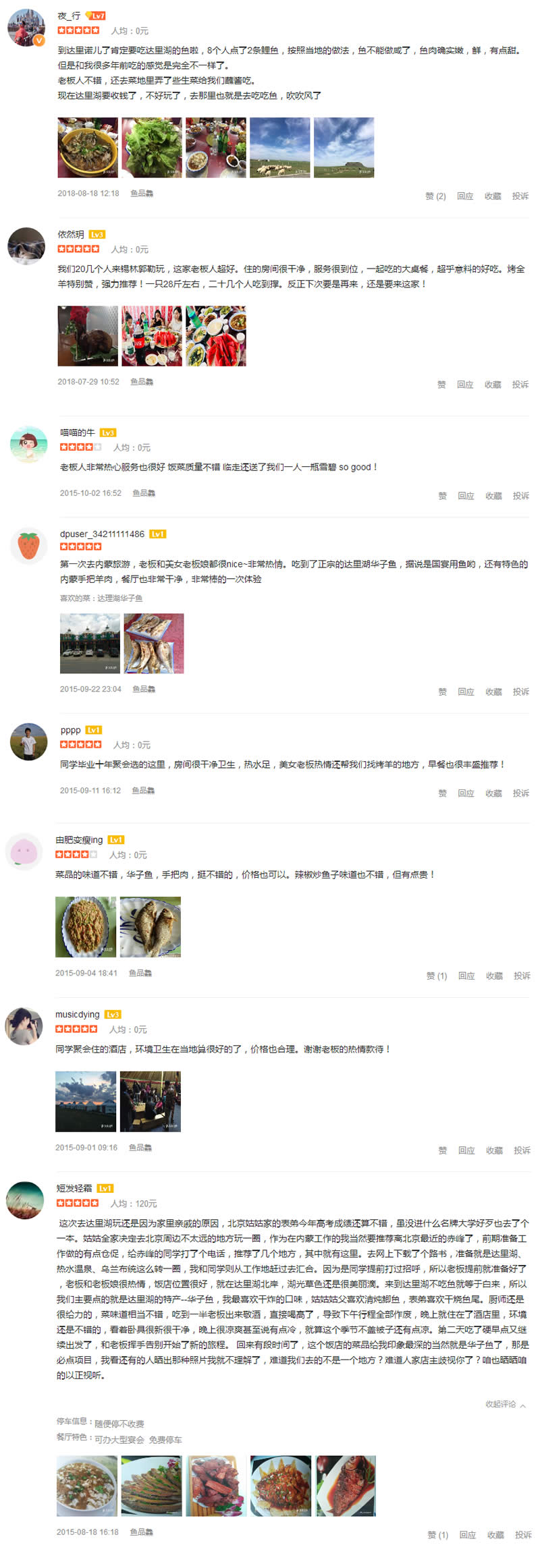540x1568 pixels.
Task: Report pppp's review via 投诉
Action: [x=521, y=793]
